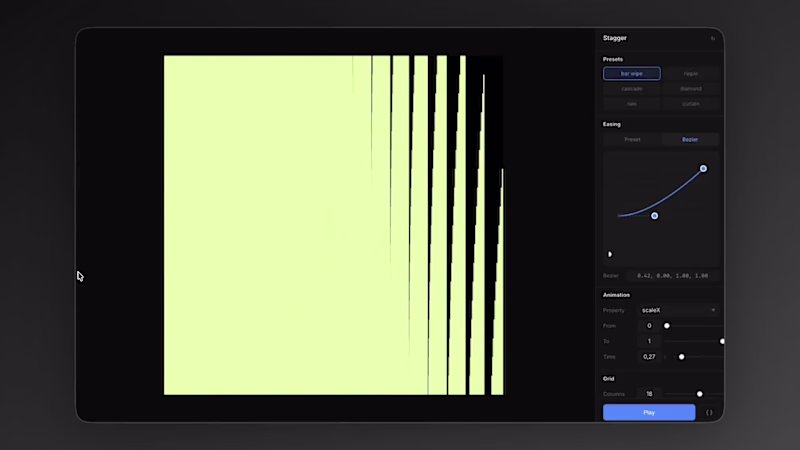Click the lower bezier curve control handle

coord(655,216)
